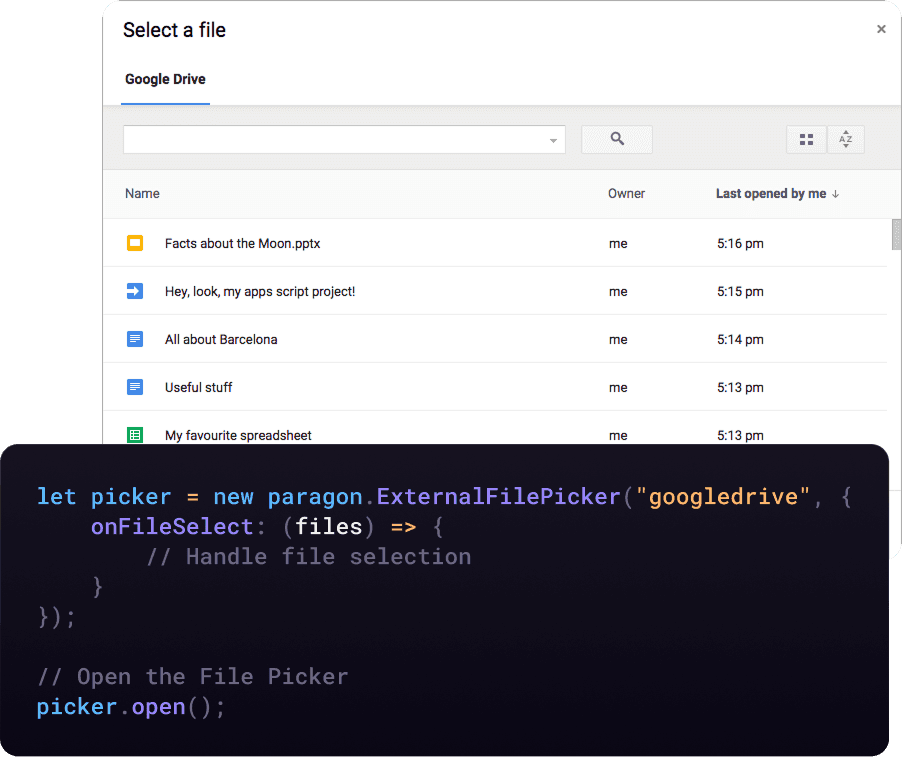Sort files by Name column

point(142,194)
